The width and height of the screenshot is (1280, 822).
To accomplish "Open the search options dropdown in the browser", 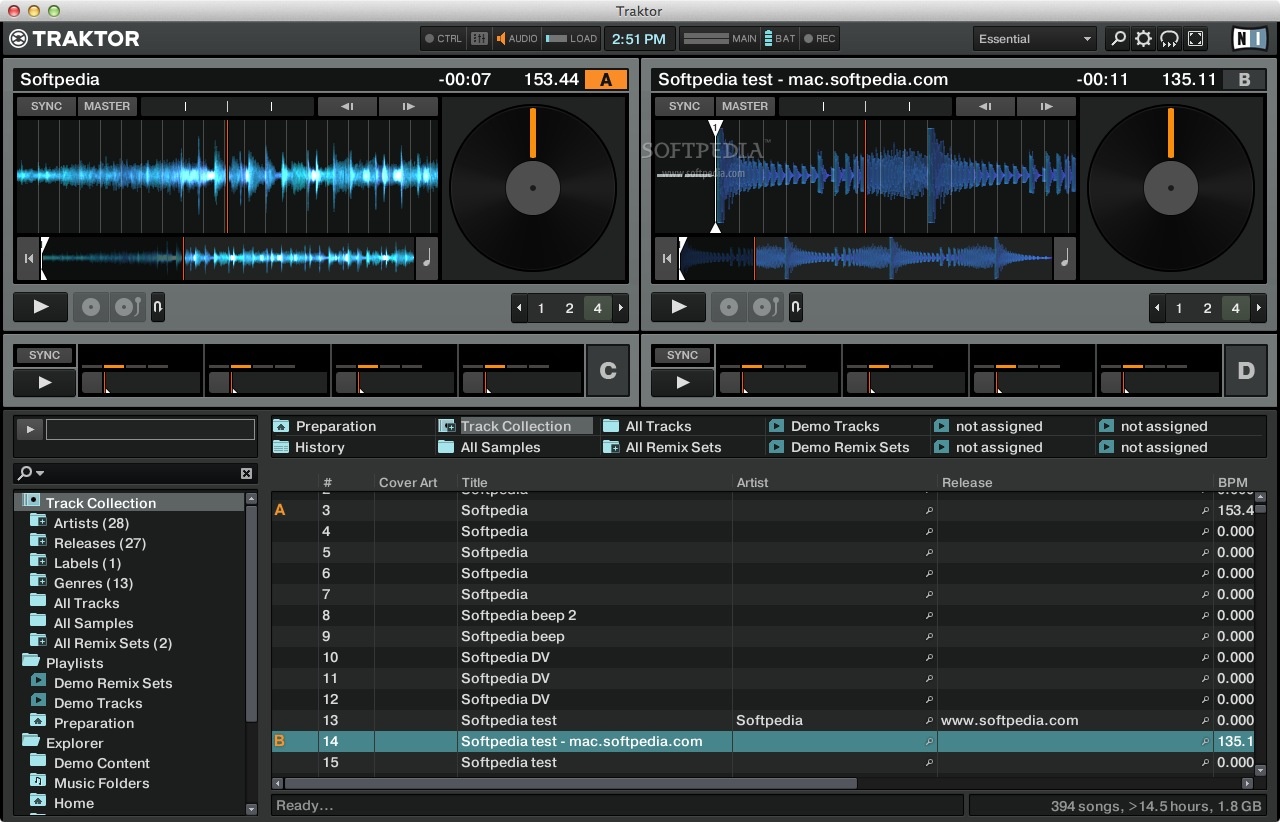I will pyautogui.click(x=32, y=473).
